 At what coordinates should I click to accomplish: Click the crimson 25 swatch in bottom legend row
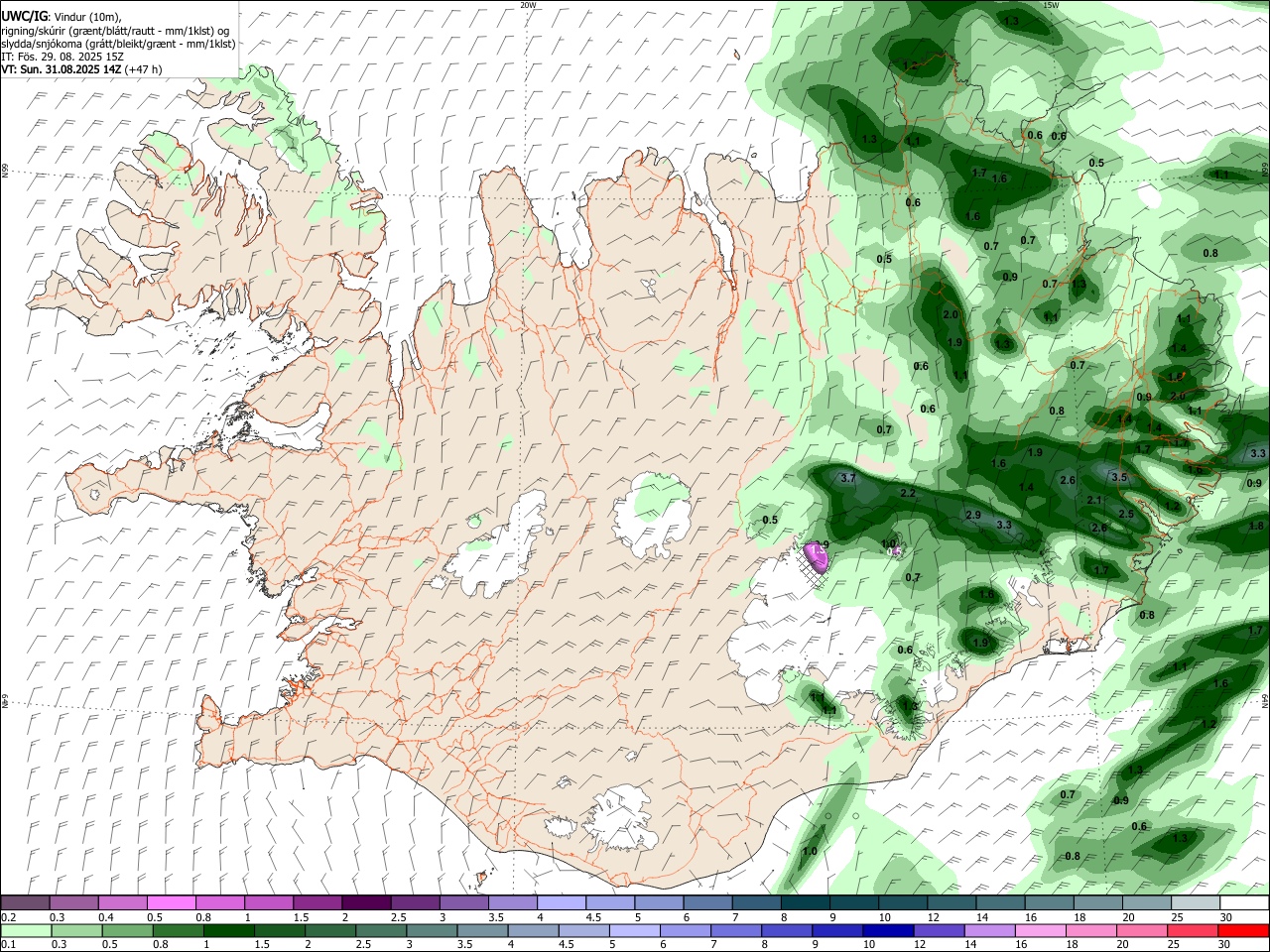(1193, 930)
